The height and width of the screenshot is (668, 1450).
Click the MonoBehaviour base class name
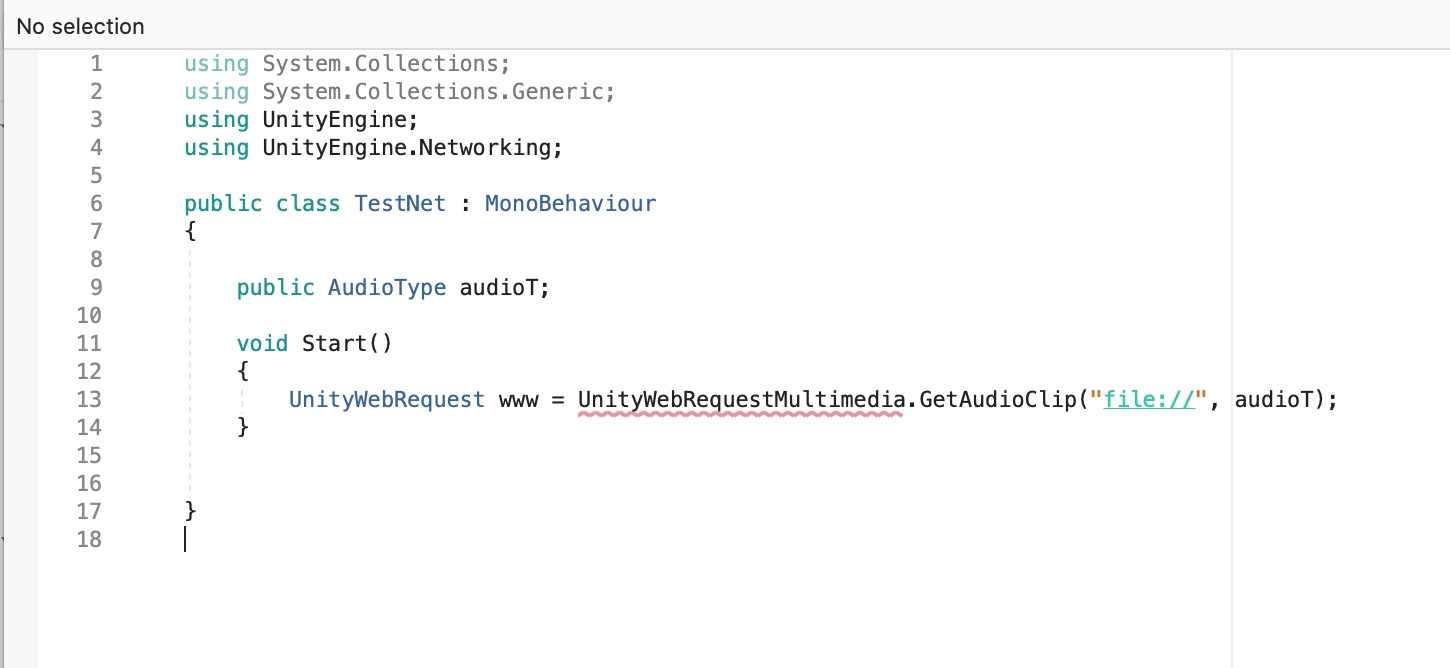coord(570,204)
